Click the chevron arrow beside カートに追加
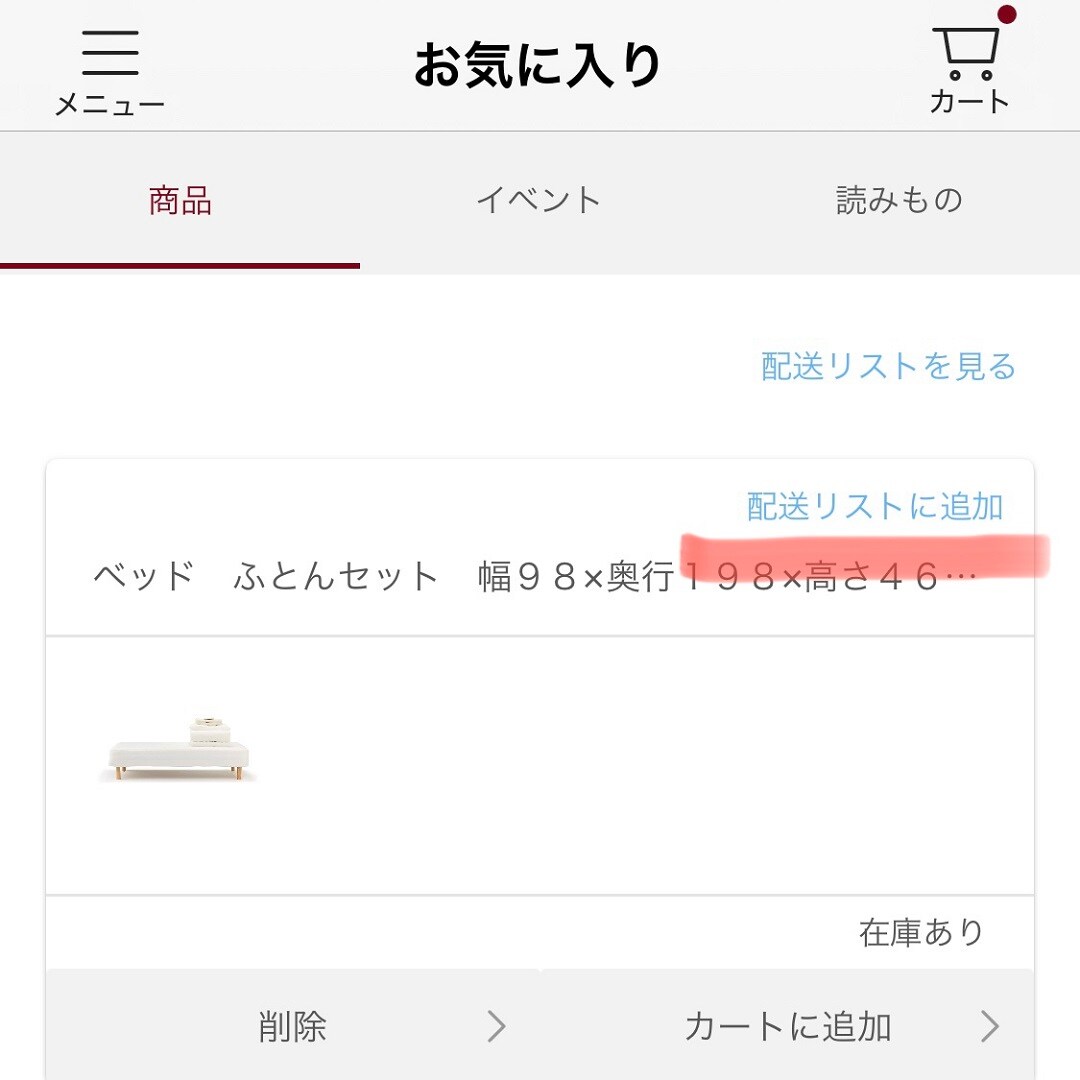This screenshot has height=1080, width=1080. (989, 1026)
